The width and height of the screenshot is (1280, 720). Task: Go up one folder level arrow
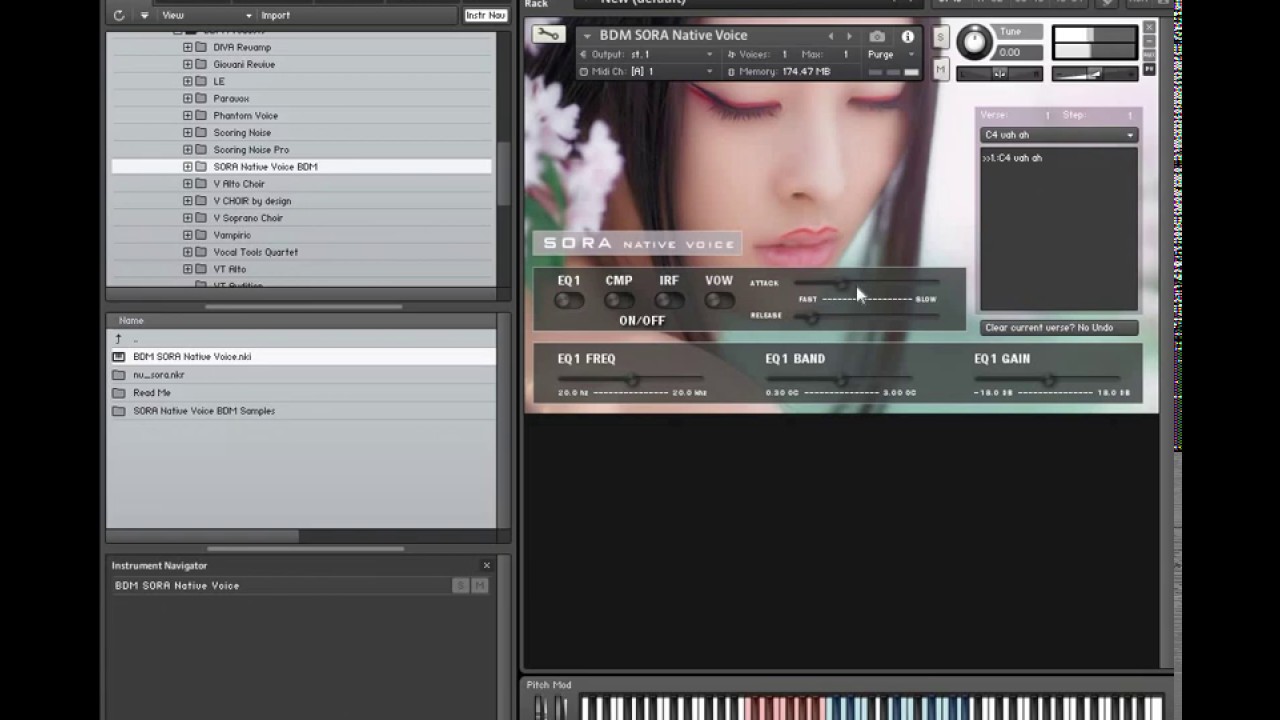[x=118, y=339]
